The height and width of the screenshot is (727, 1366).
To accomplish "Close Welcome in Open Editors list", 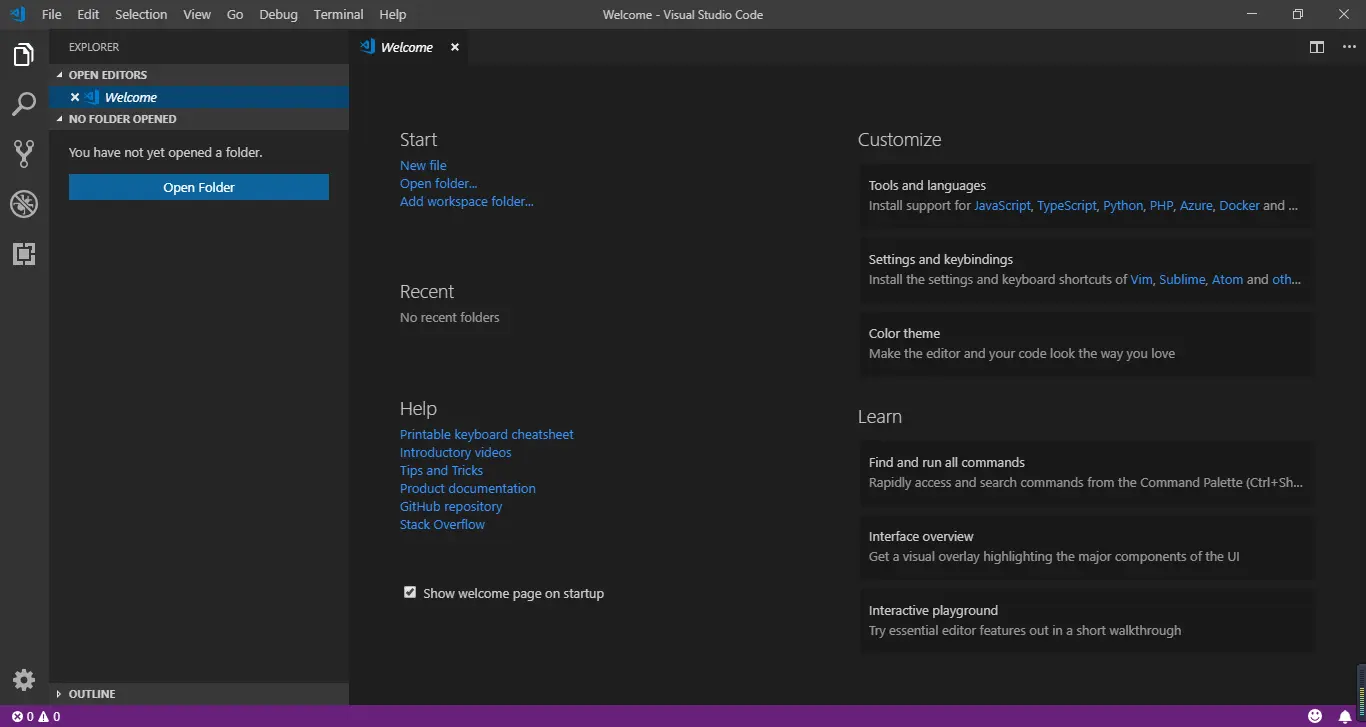I will coord(75,97).
